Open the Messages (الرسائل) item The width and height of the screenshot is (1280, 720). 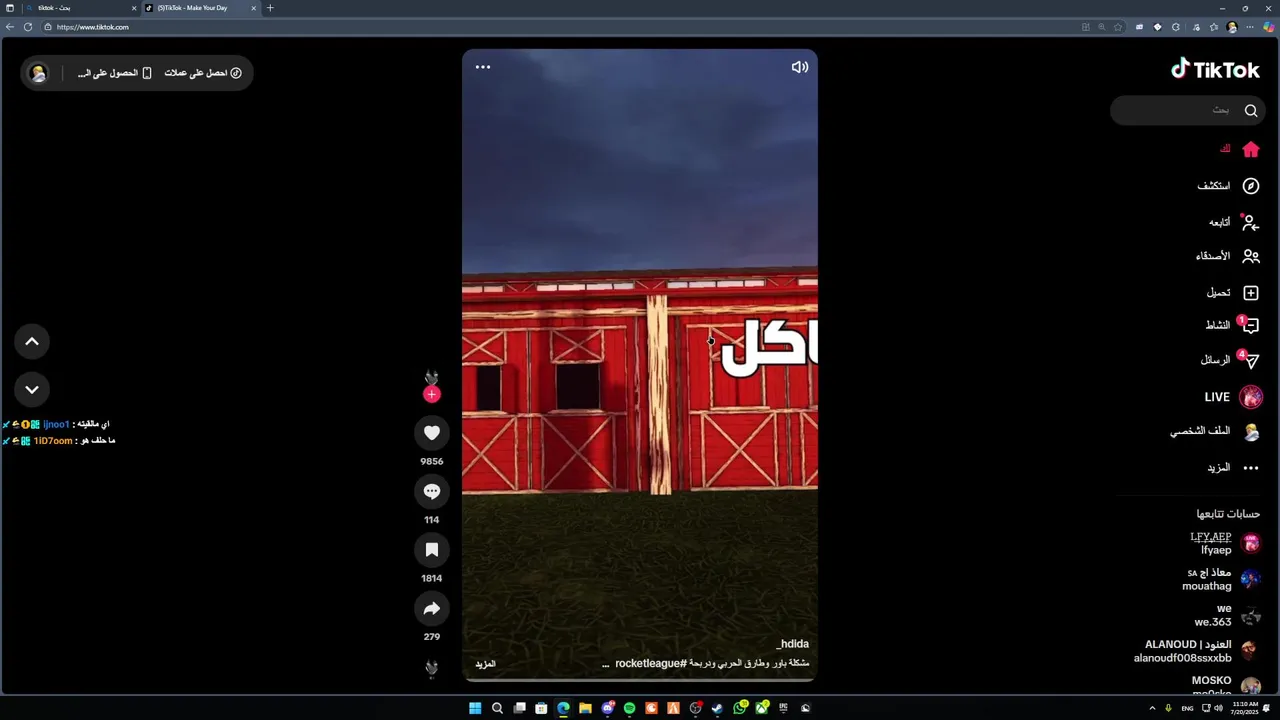coord(1229,360)
